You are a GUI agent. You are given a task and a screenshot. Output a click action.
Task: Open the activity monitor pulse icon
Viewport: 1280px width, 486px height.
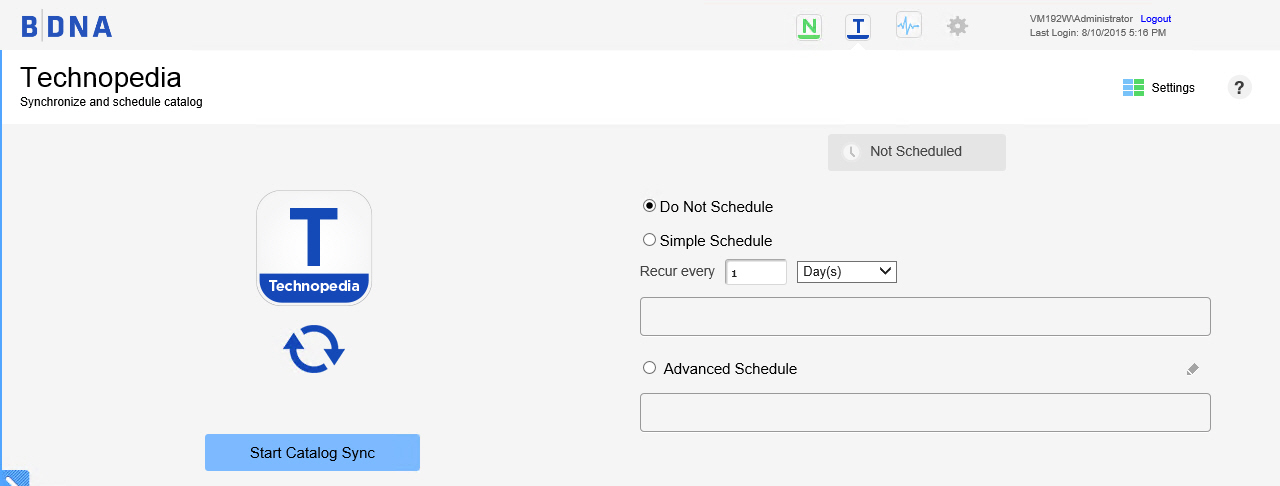[x=908, y=27]
